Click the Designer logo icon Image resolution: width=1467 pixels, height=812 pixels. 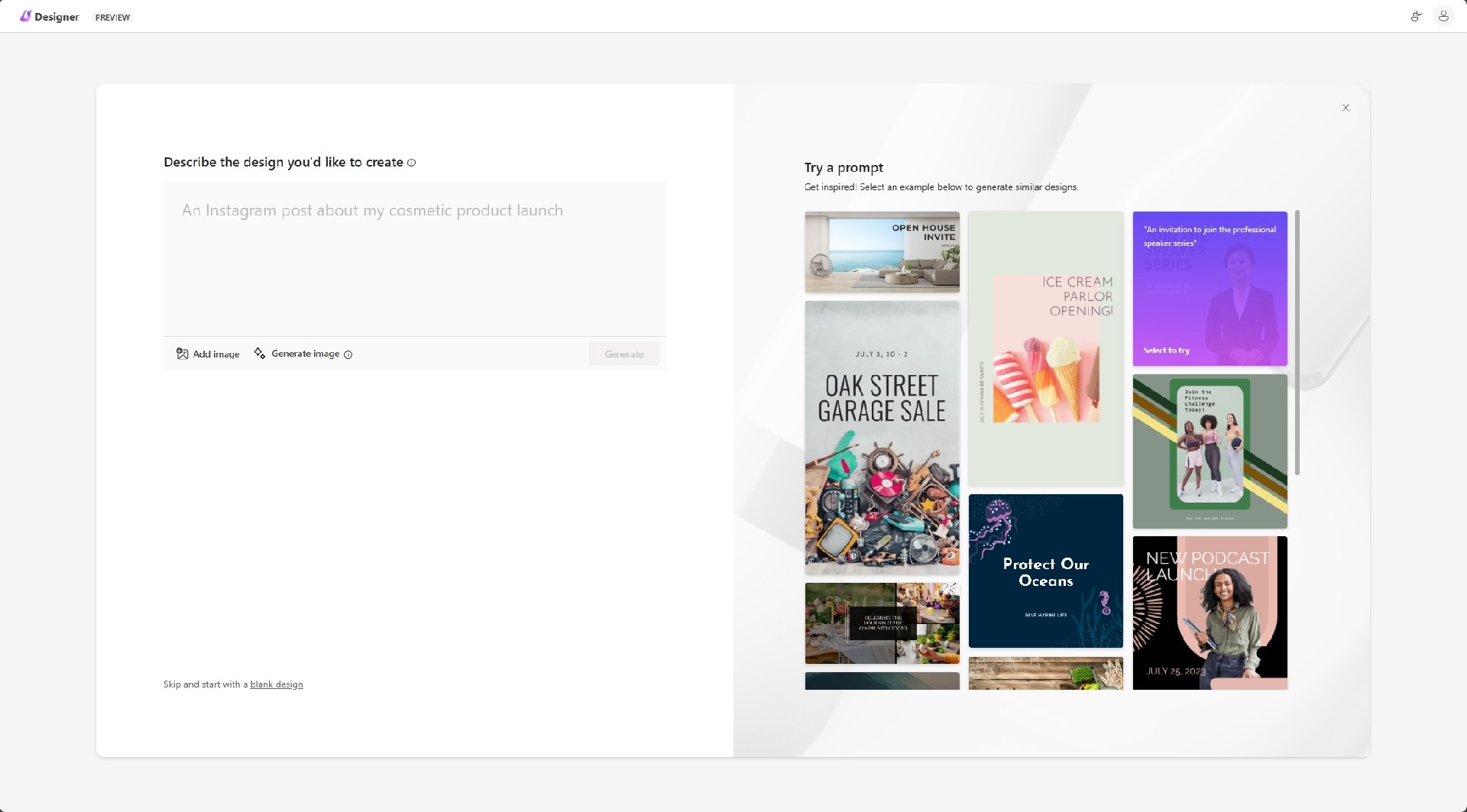point(25,16)
